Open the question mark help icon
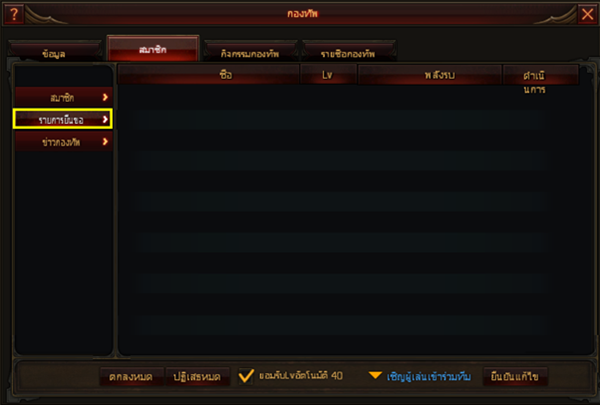 pos(14,14)
